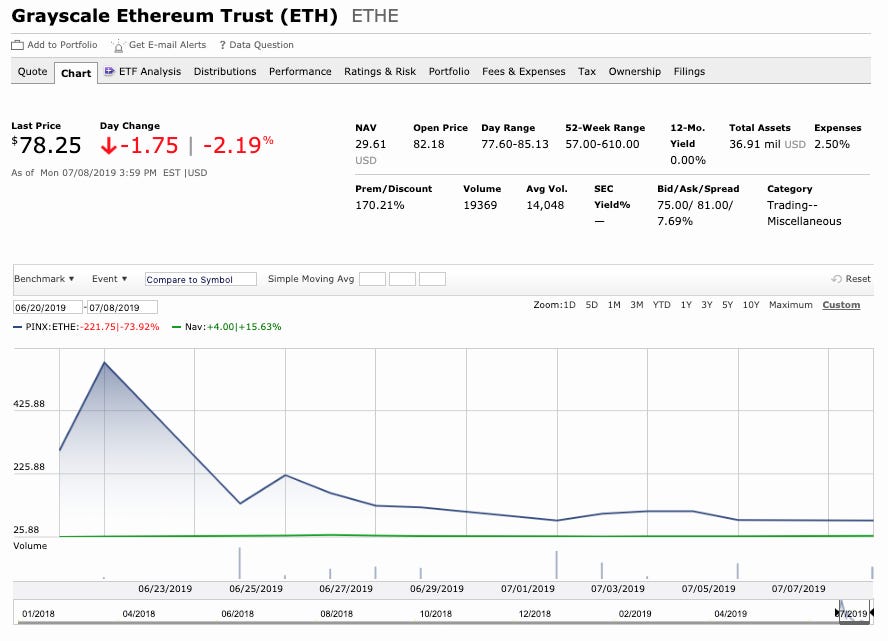Click the blue PINX:ETHE legend swatch
The image size is (888, 641).
click(x=18, y=327)
